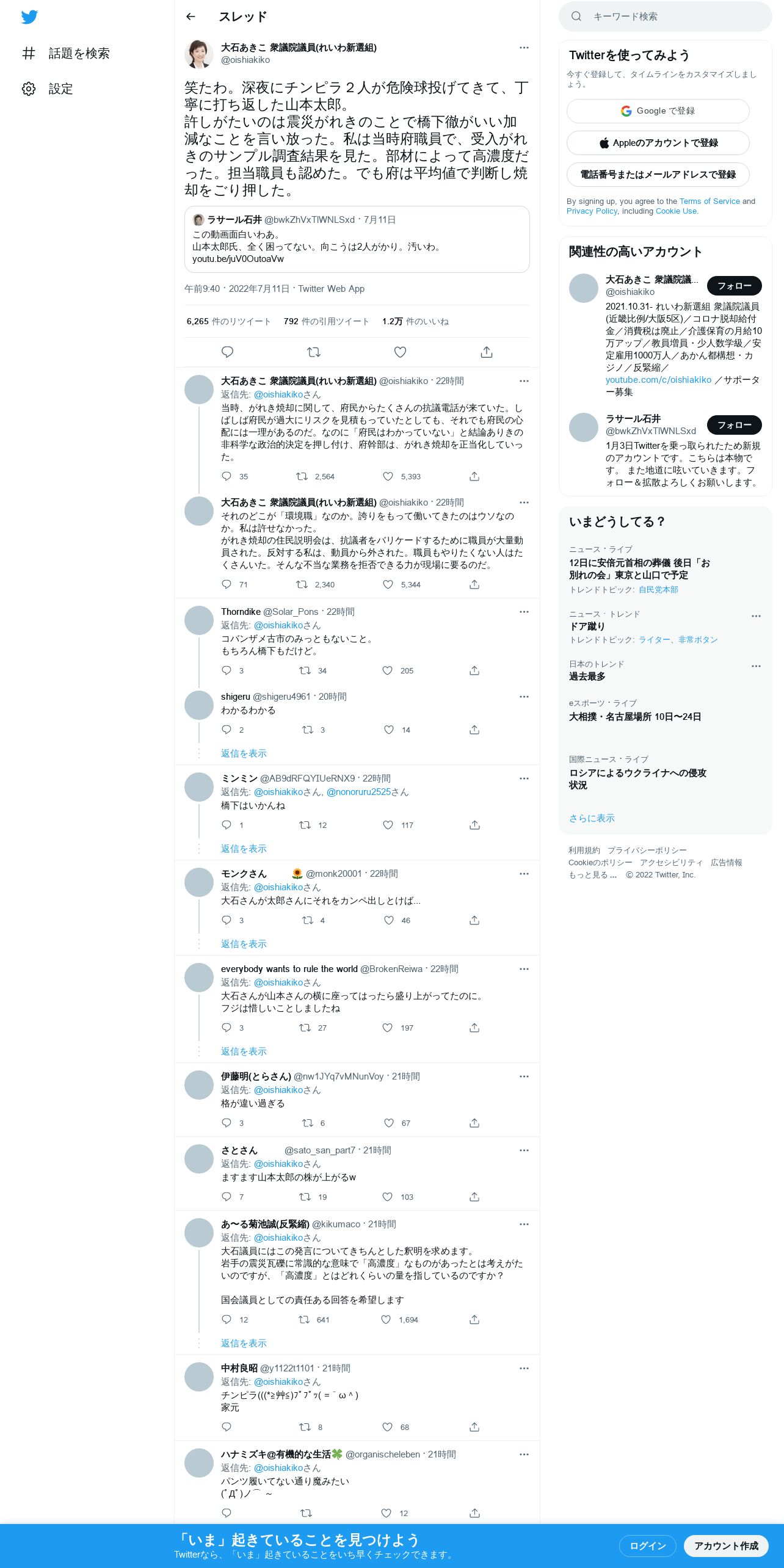Click the Twitter bird logo

pyautogui.click(x=29, y=17)
